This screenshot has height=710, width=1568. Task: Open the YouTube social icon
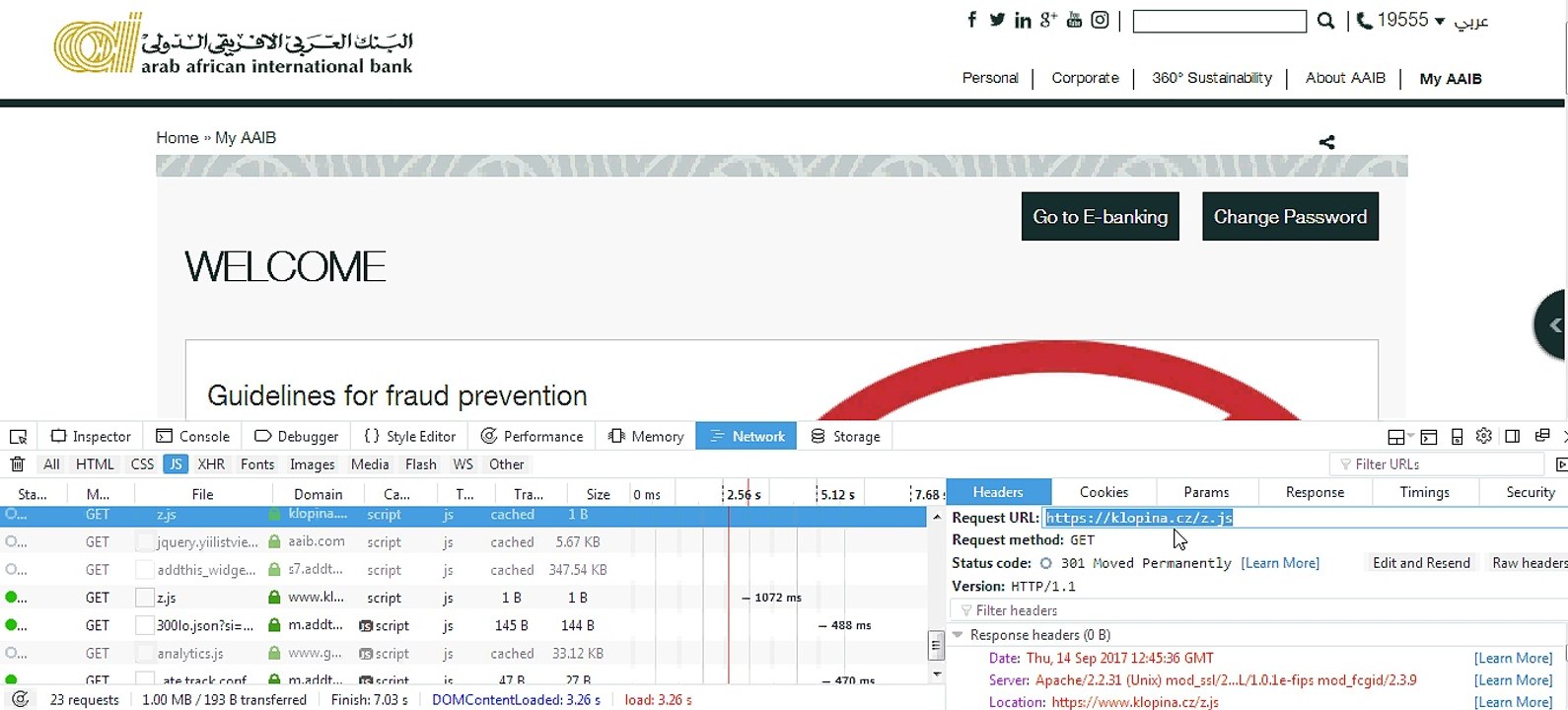pyautogui.click(x=1074, y=20)
